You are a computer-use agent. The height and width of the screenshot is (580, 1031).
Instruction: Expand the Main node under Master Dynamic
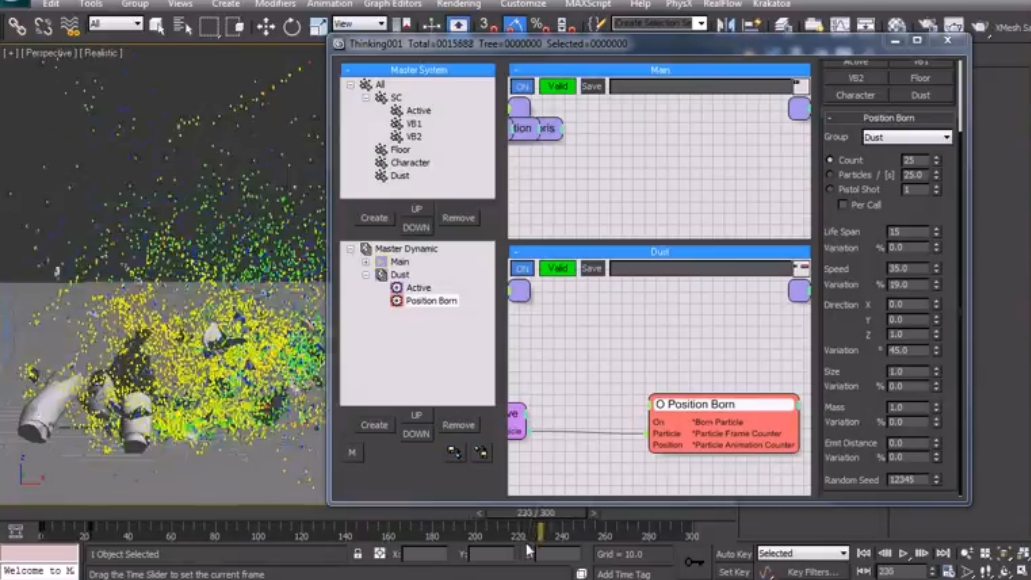tap(366, 262)
